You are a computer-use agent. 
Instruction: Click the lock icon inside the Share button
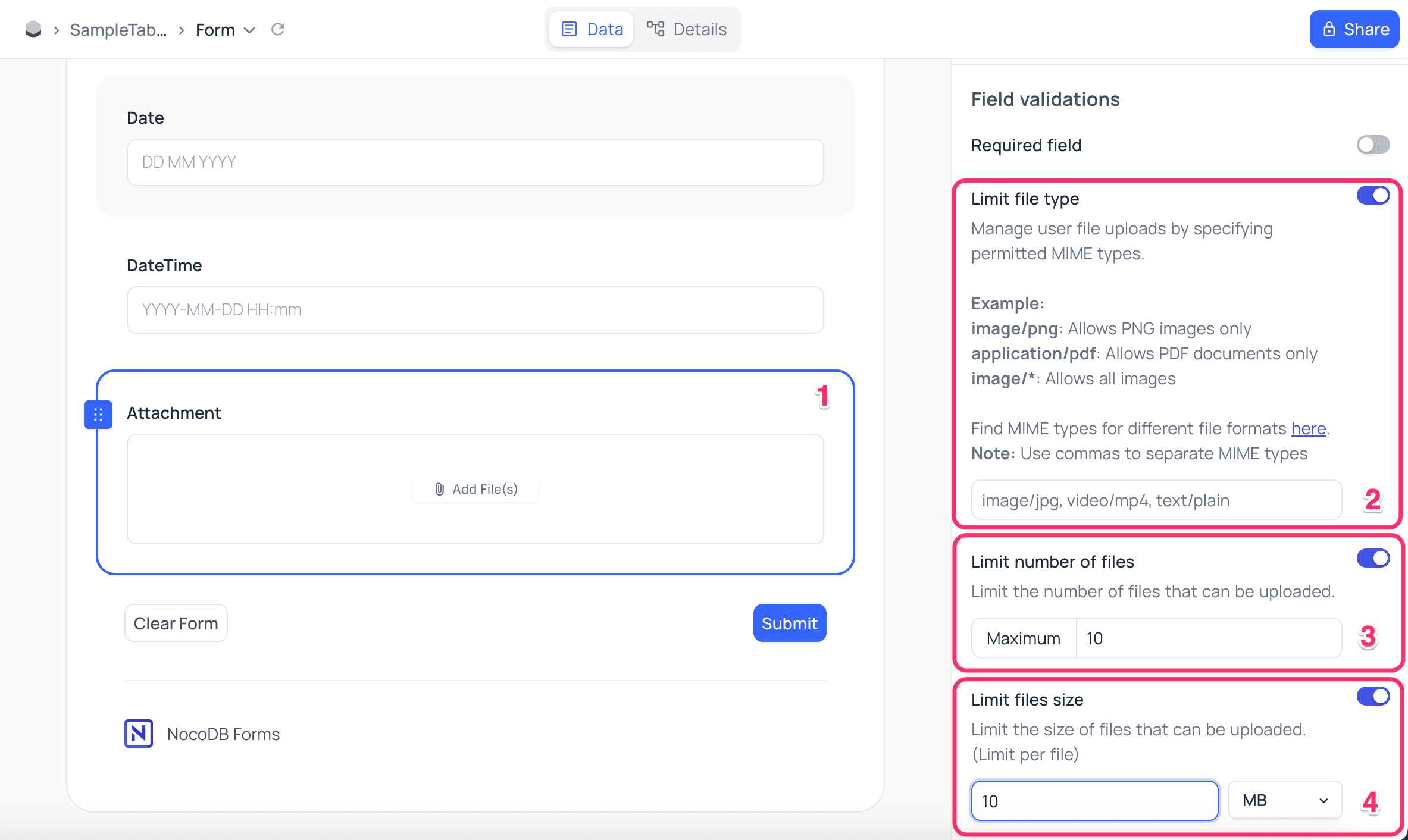pyautogui.click(x=1328, y=29)
